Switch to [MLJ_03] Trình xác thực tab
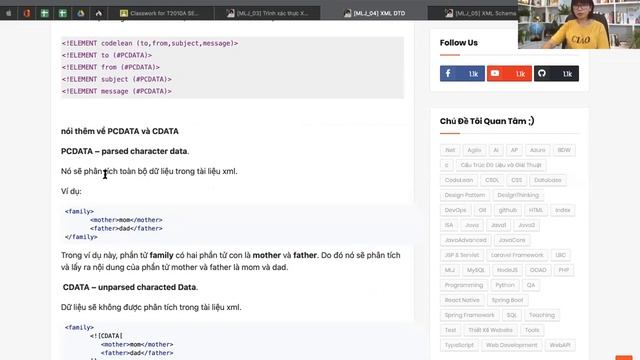The width and height of the screenshot is (640, 360). pyautogui.click(x=268, y=13)
